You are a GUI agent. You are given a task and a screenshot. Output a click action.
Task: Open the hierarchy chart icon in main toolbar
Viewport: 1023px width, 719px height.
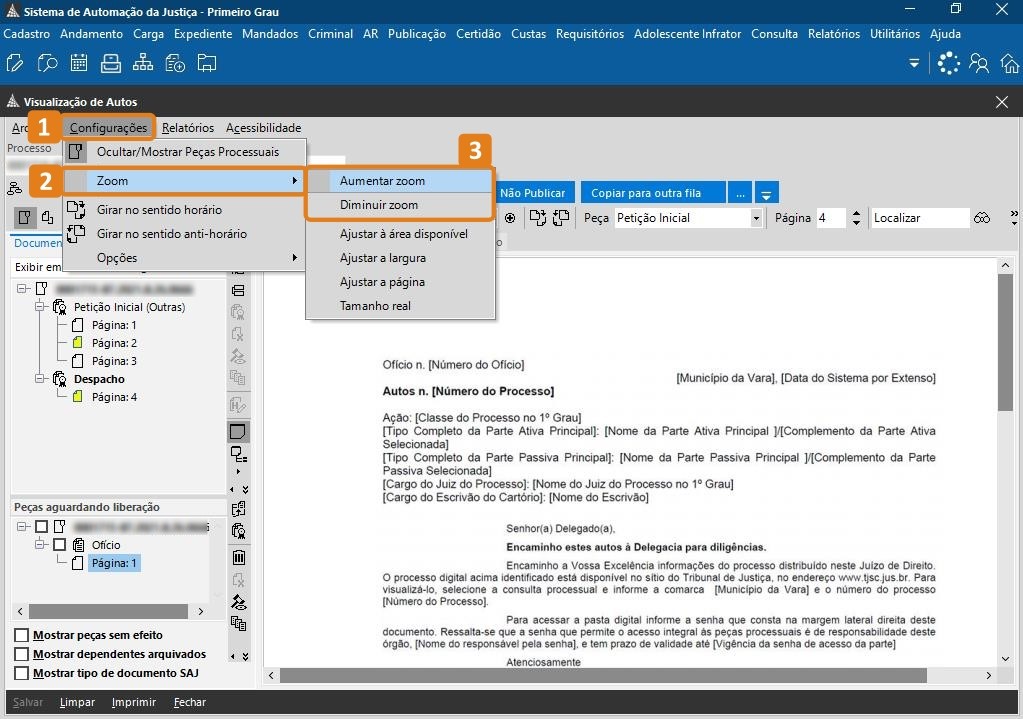click(143, 63)
